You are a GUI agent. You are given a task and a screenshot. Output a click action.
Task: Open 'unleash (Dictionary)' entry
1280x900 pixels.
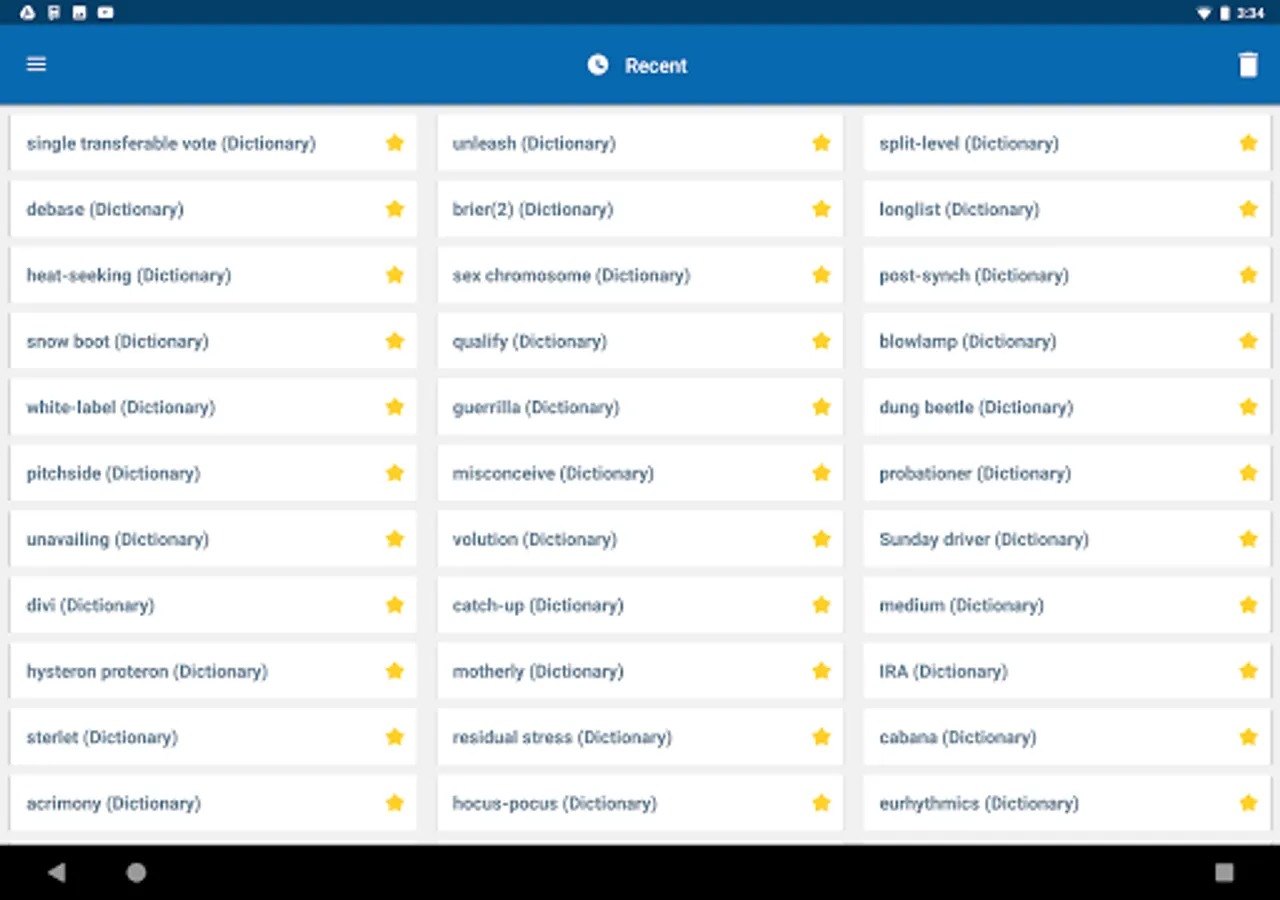pyautogui.click(x=640, y=143)
